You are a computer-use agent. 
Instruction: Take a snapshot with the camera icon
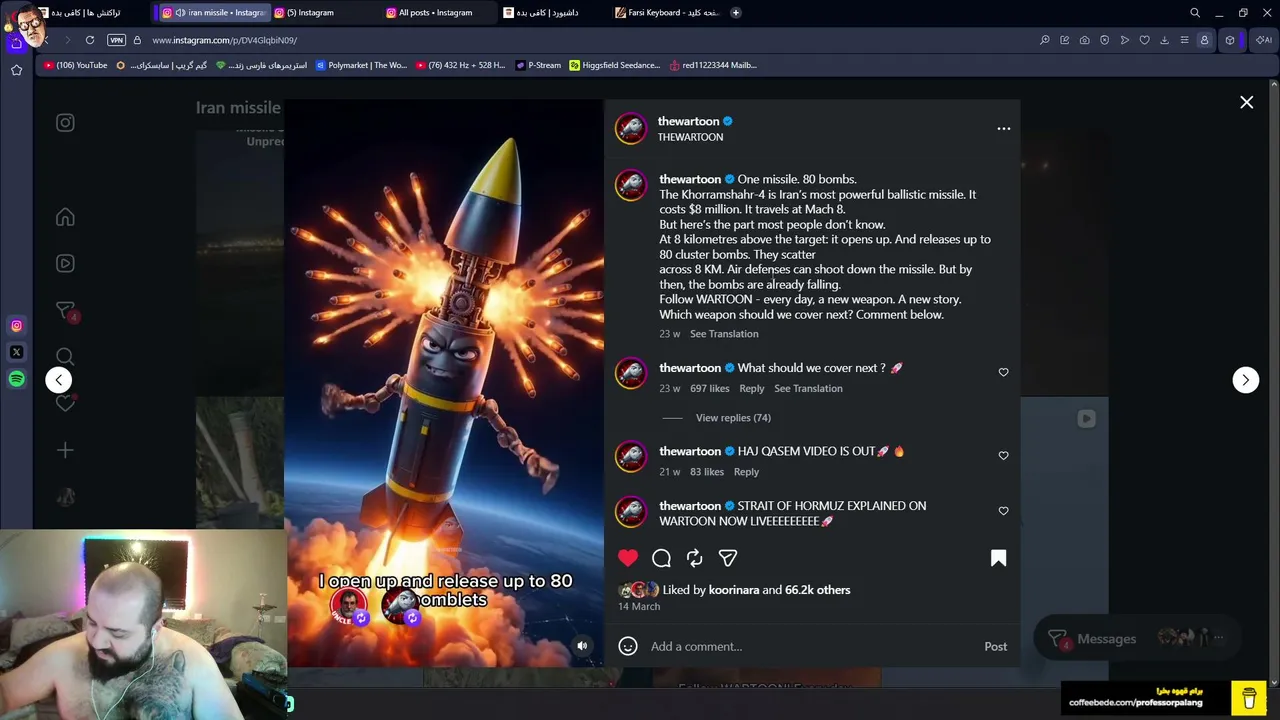click(1085, 40)
